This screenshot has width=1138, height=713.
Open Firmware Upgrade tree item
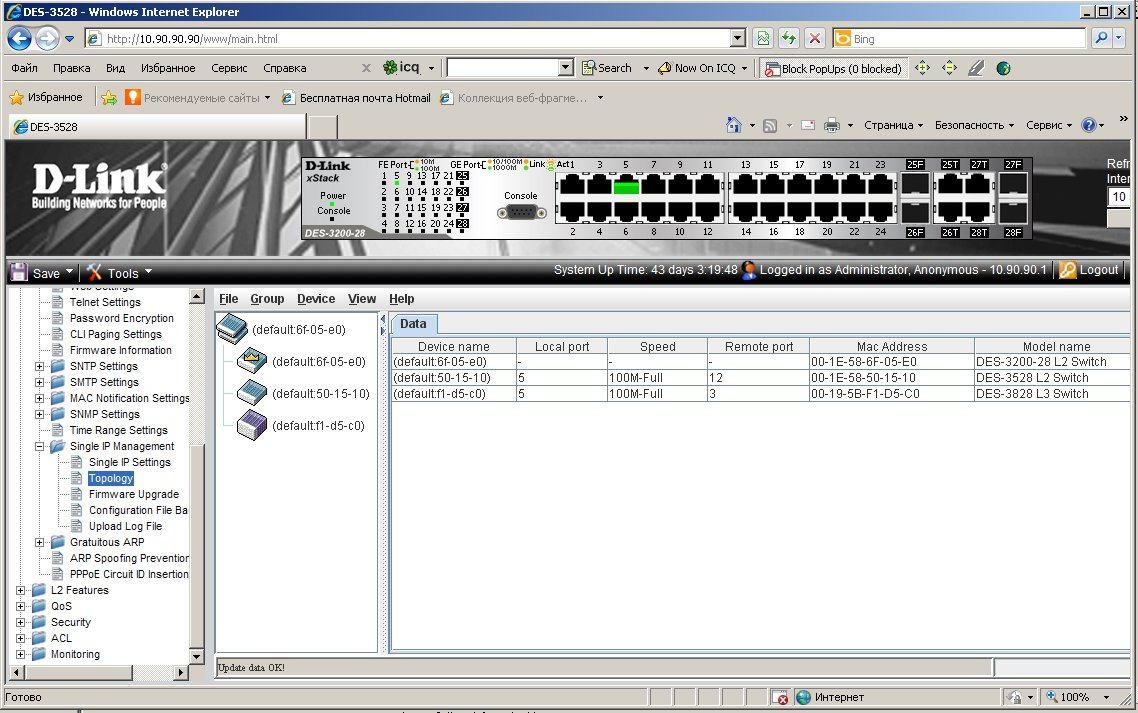click(x=134, y=494)
